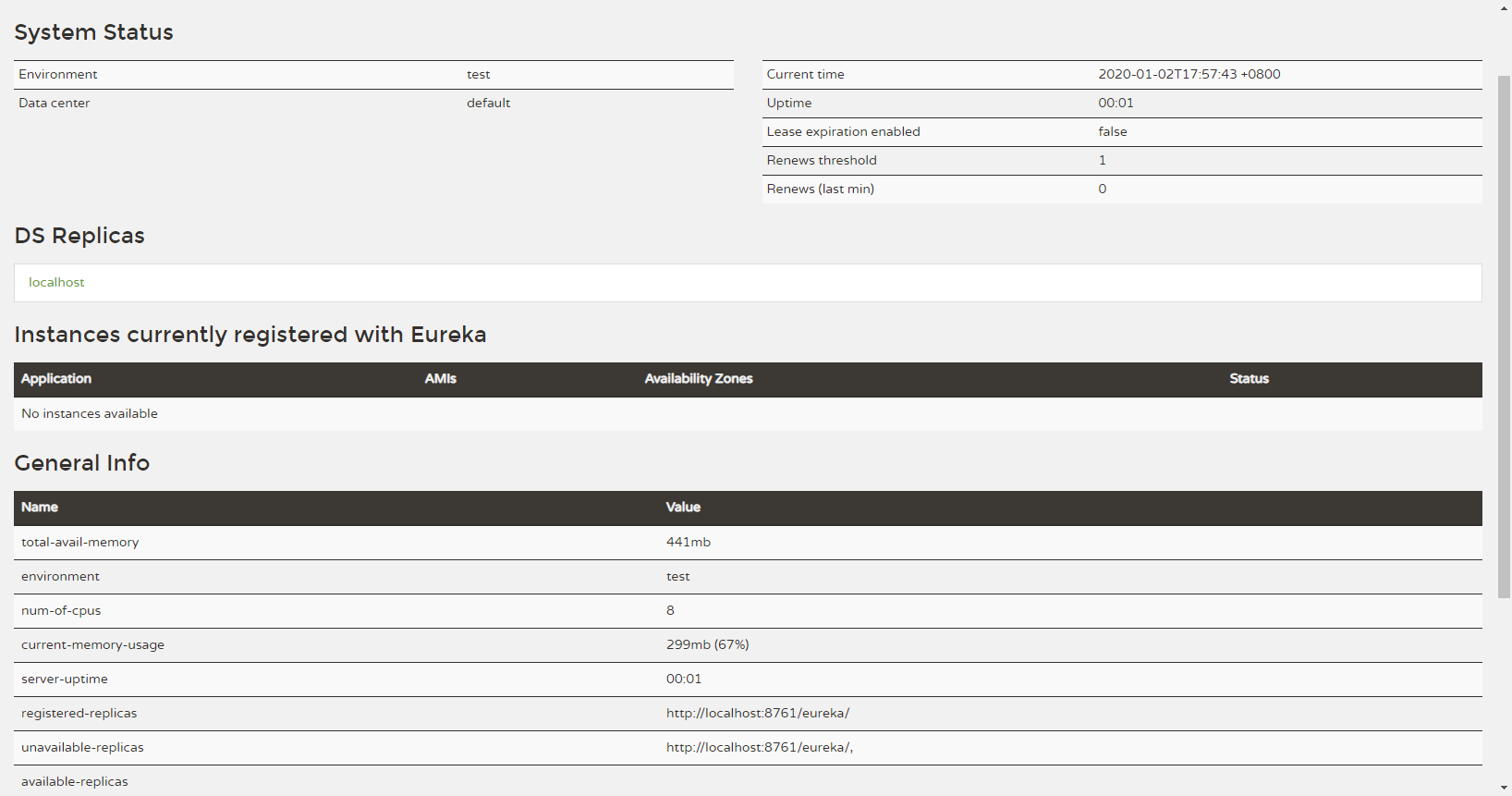Screen dimensions: 1512x796
Task: Click the 'Environment' label in System Status
Action: tap(58, 74)
